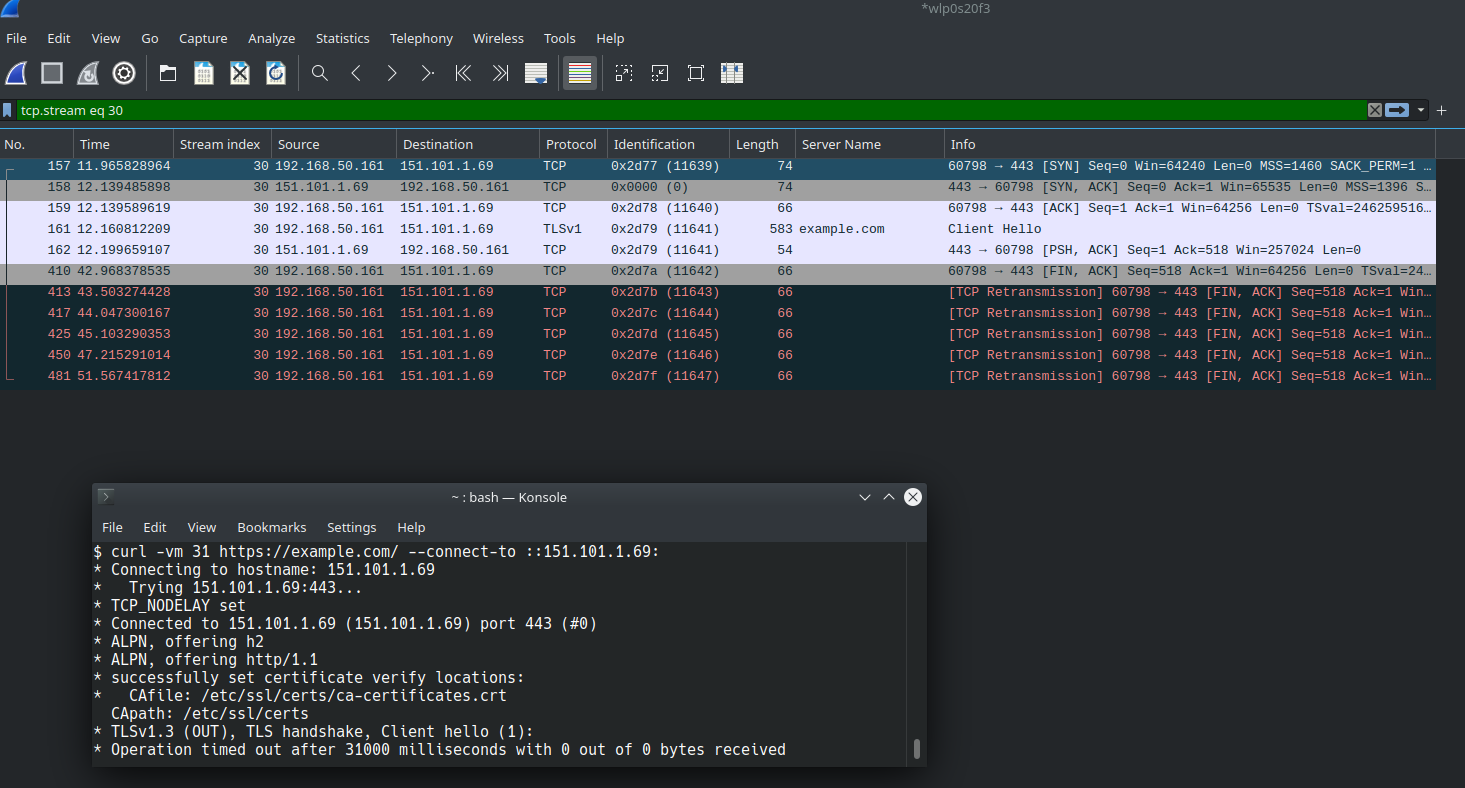Open capture options gear icon

coord(124,73)
